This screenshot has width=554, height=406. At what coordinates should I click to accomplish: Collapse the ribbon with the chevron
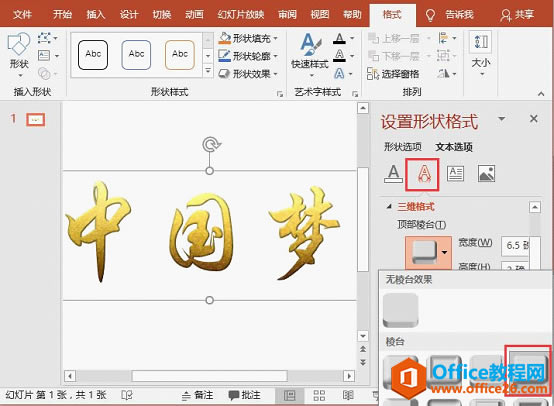541,94
